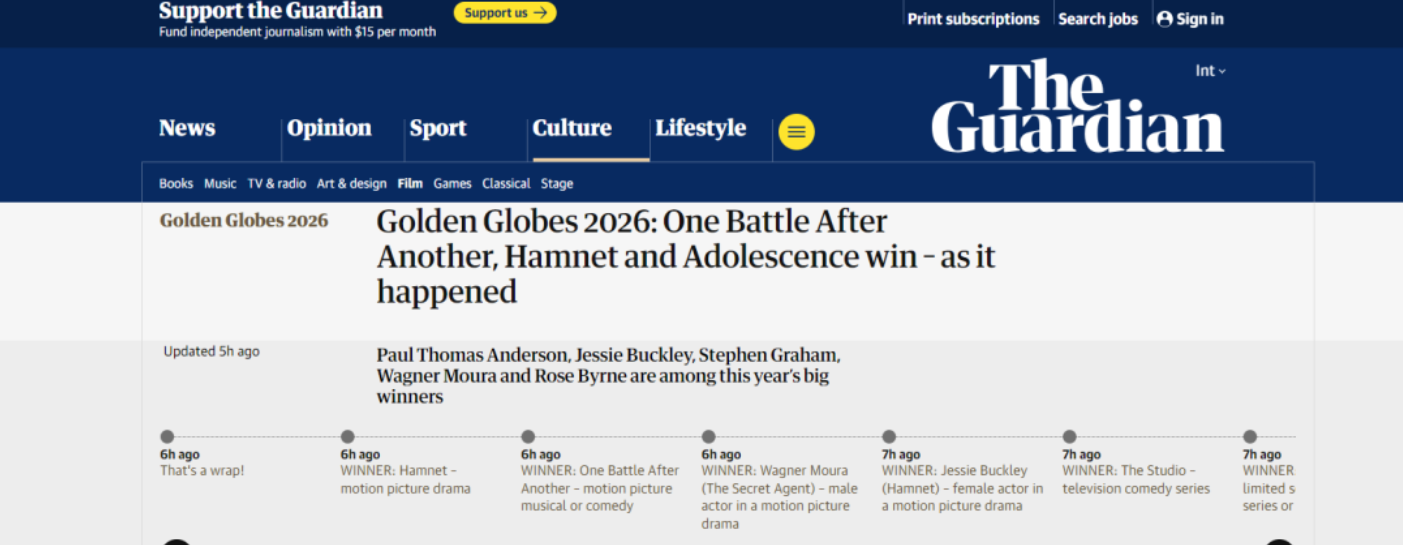Open the Art & design subsection
Viewport: 1403px width, 545px height.
pyautogui.click(x=351, y=184)
